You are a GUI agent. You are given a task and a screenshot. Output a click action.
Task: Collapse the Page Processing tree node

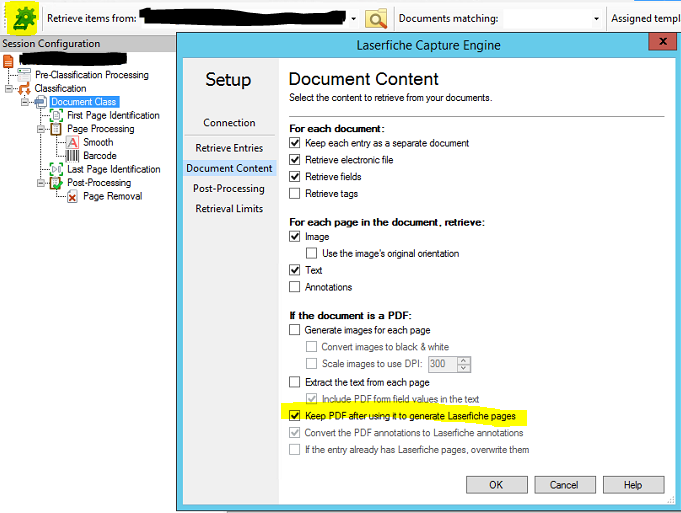[41, 129]
